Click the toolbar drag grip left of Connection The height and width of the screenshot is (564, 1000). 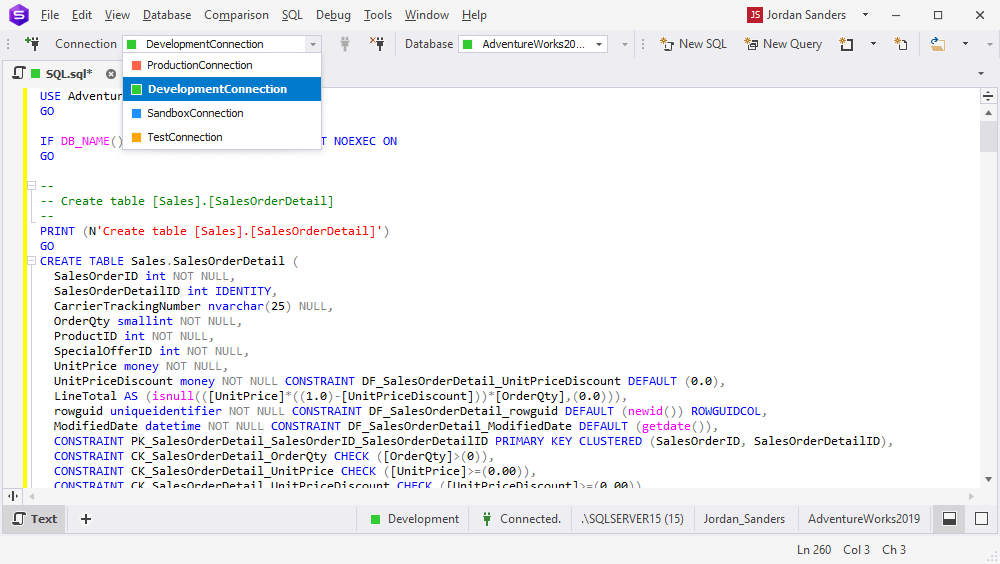[8, 44]
